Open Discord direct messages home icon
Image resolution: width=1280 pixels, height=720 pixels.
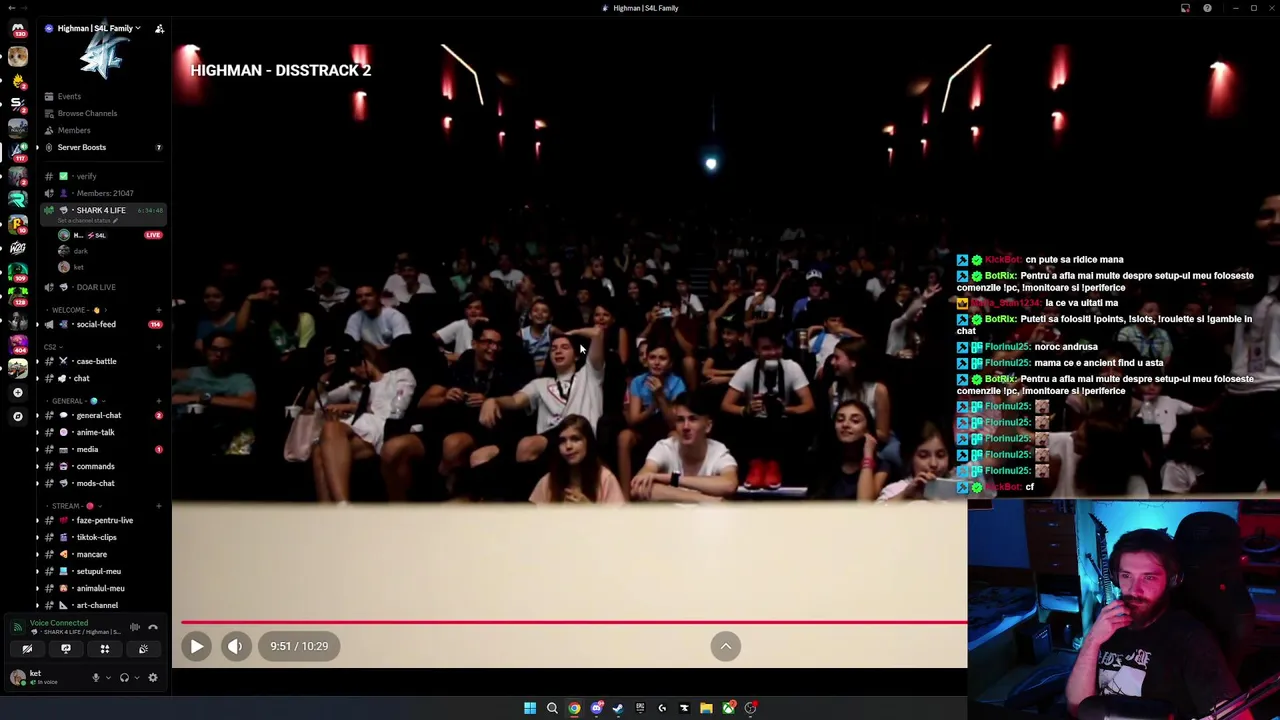18,30
